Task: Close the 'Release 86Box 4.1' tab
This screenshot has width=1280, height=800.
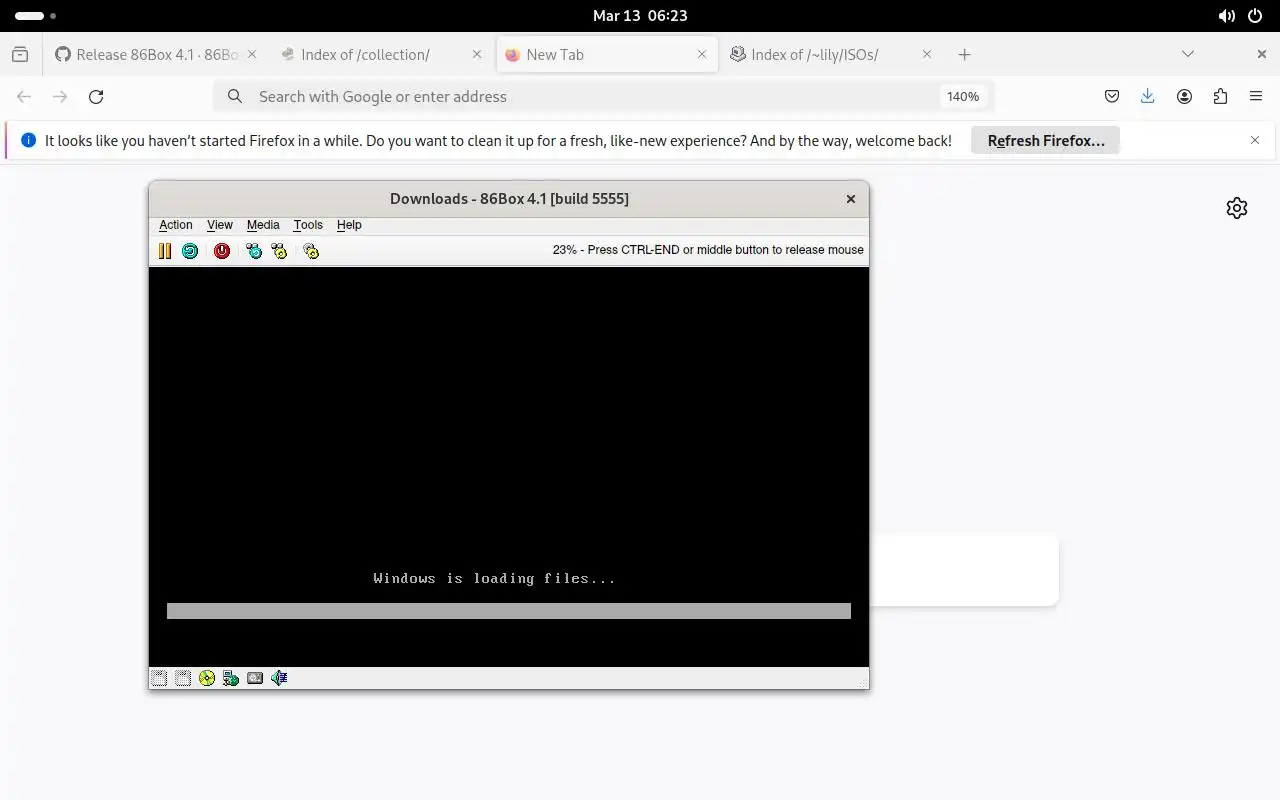Action: [251, 55]
